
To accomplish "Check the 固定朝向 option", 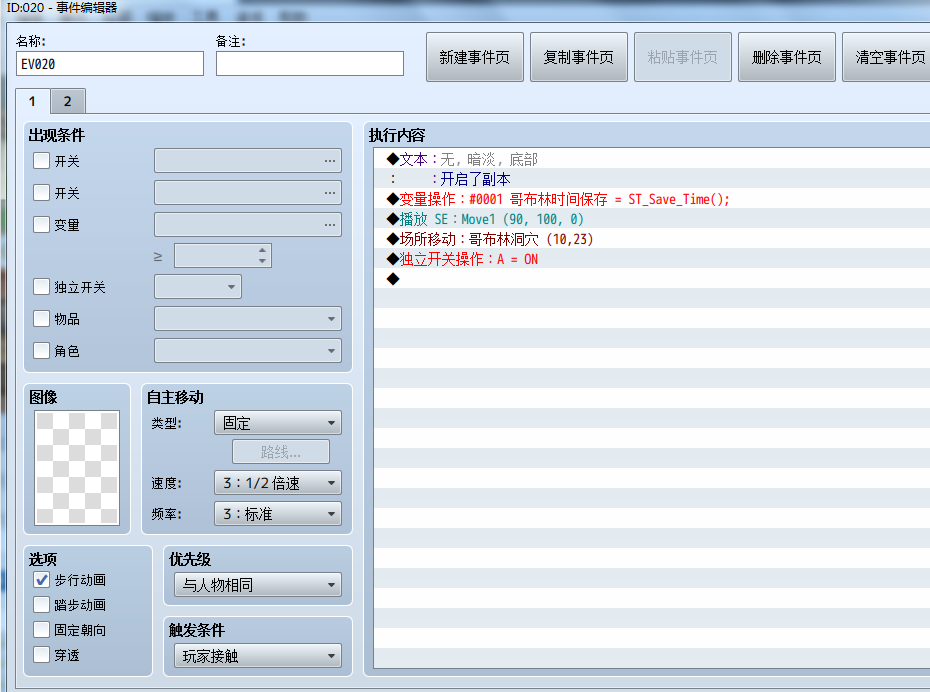I will point(42,630).
